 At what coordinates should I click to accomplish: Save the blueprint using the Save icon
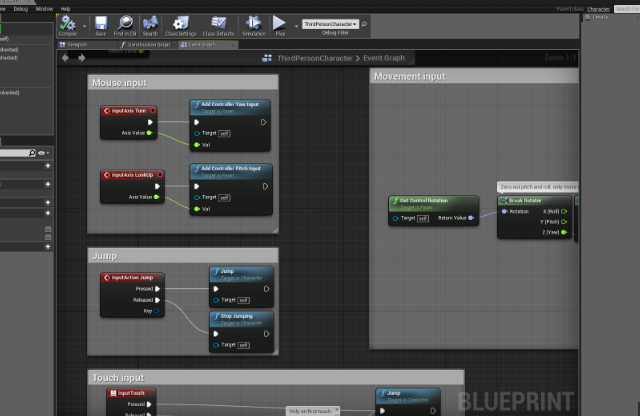pos(101,26)
